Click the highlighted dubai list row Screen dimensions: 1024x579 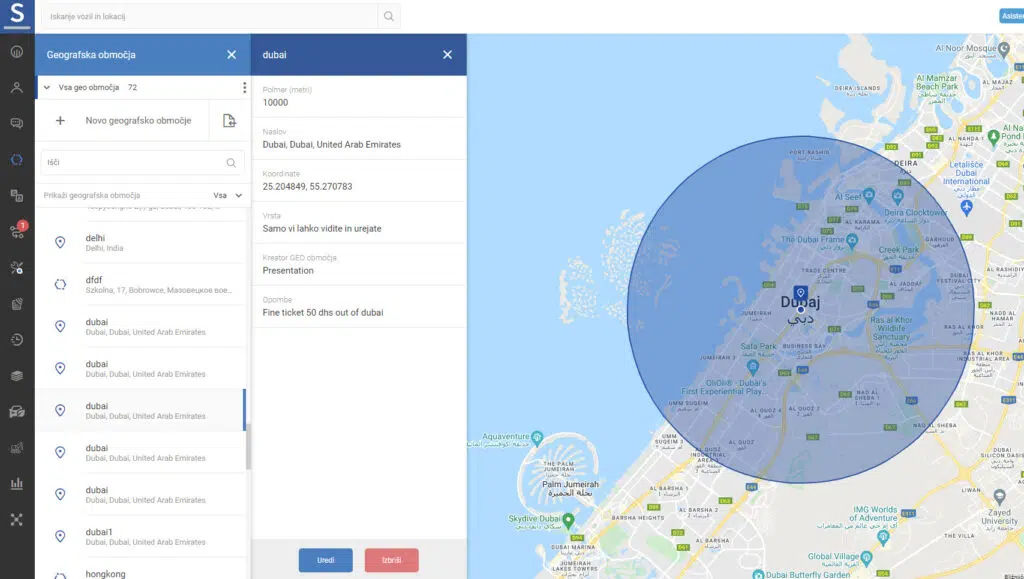click(x=141, y=410)
